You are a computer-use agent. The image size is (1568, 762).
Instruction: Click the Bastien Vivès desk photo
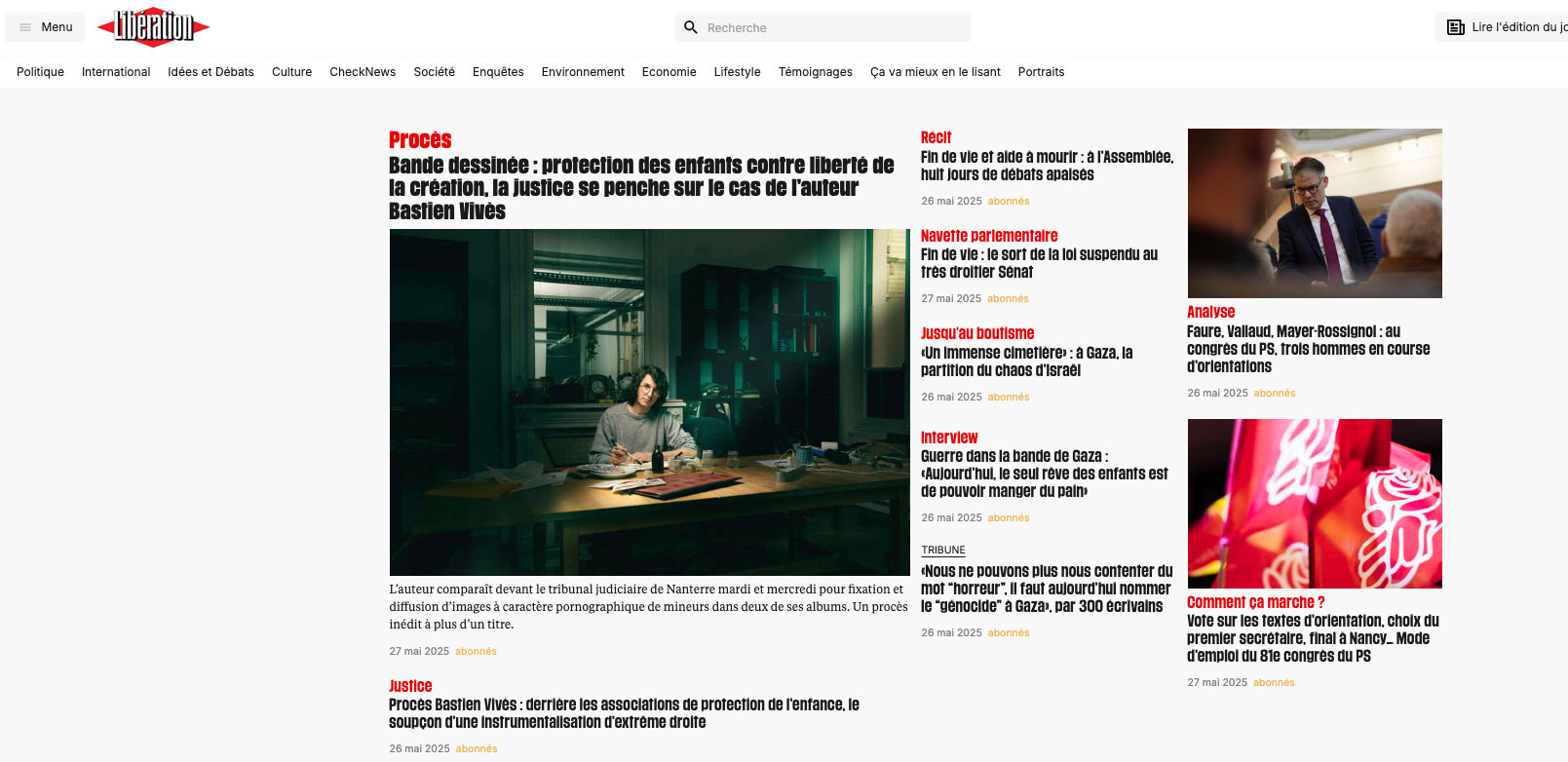pyautogui.click(x=649, y=402)
